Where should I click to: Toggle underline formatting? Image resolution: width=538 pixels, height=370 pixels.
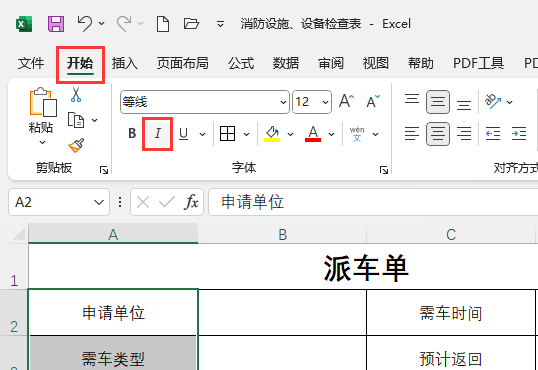click(184, 134)
